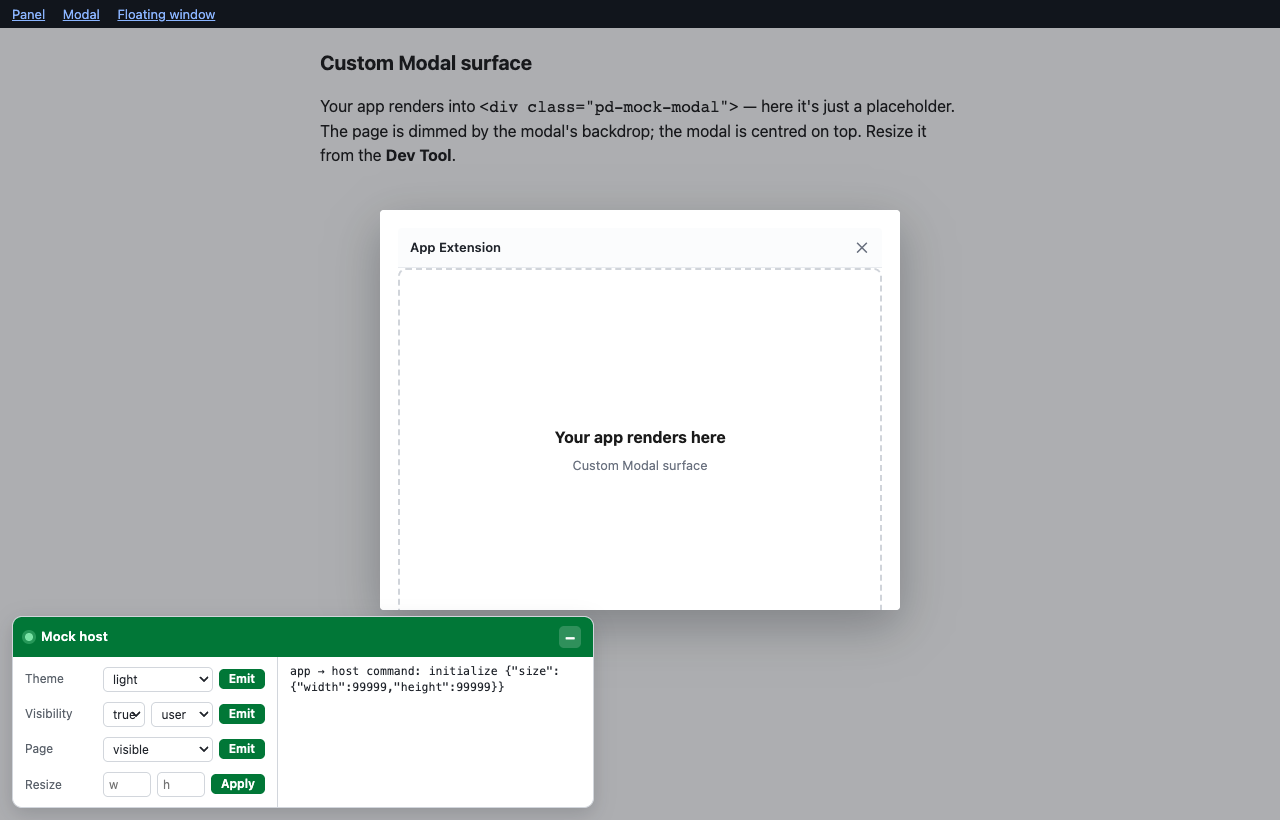Click the bold 'Dev Tool' text
Screen dimensions: 1280x820
click(419, 156)
